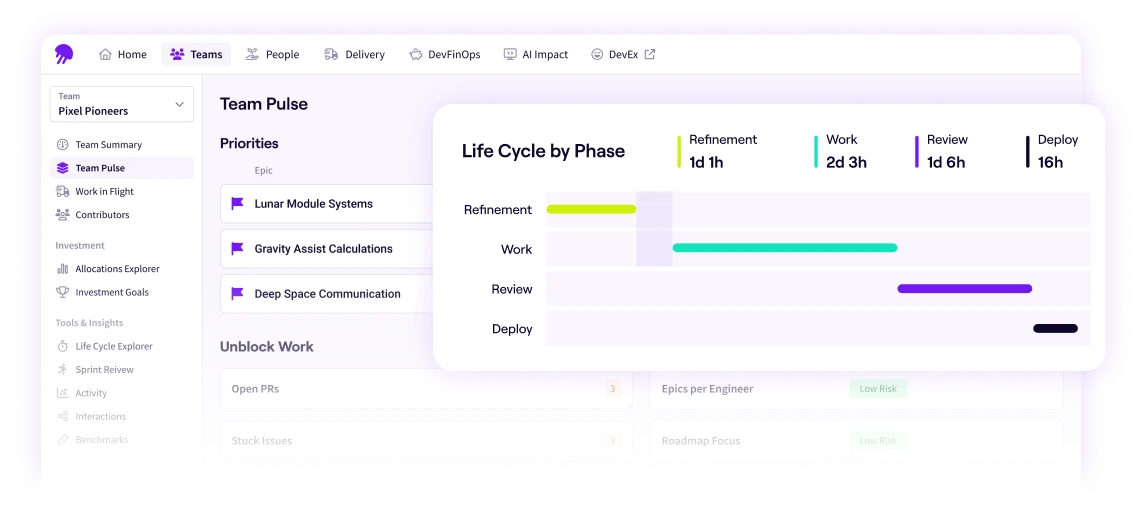The image size is (1140, 525).
Task: Click the Team Summary gauge icon
Action: (x=63, y=145)
